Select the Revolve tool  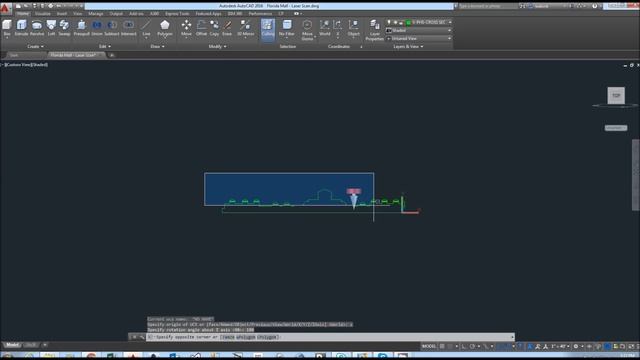pyautogui.click(x=37, y=28)
